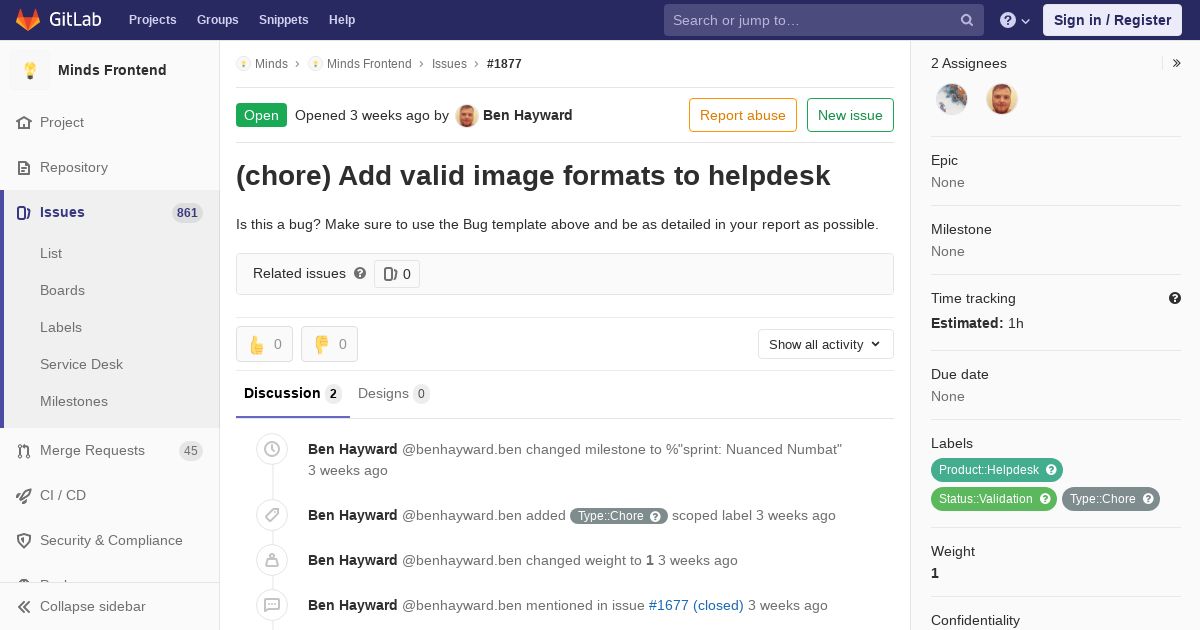This screenshot has width=1200, height=630.
Task: Click the clock icon on milestone activity
Action: [272, 450]
